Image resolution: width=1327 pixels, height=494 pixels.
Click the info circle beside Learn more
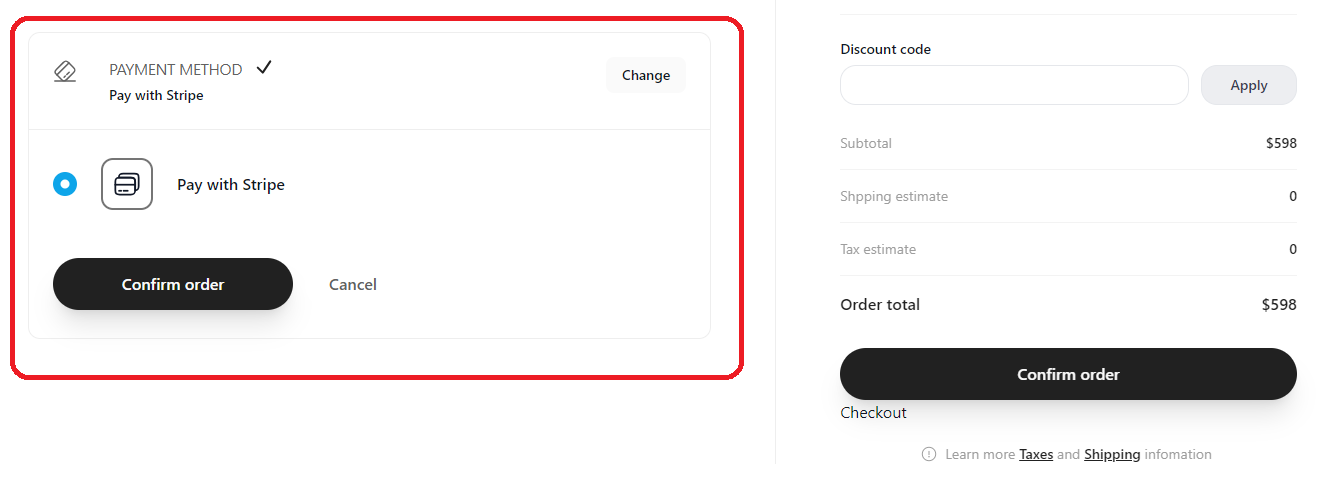pyautogui.click(x=929, y=454)
